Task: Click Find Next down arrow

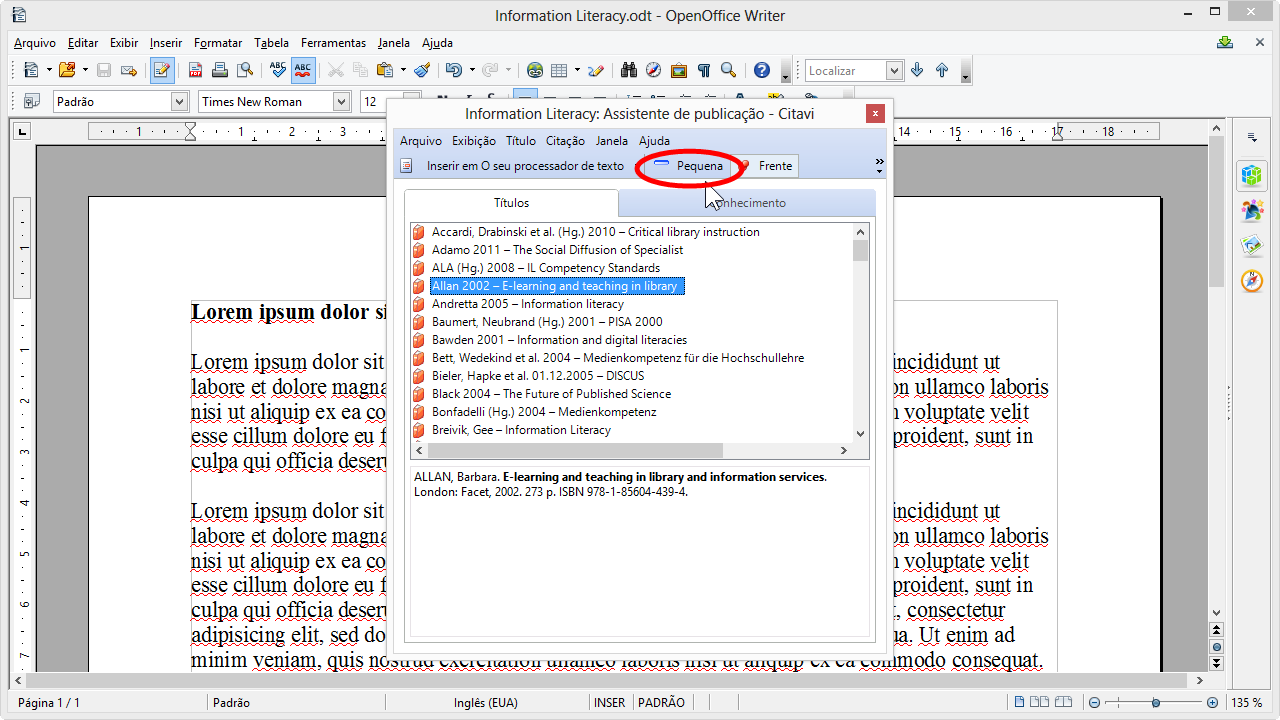Action: [917, 70]
